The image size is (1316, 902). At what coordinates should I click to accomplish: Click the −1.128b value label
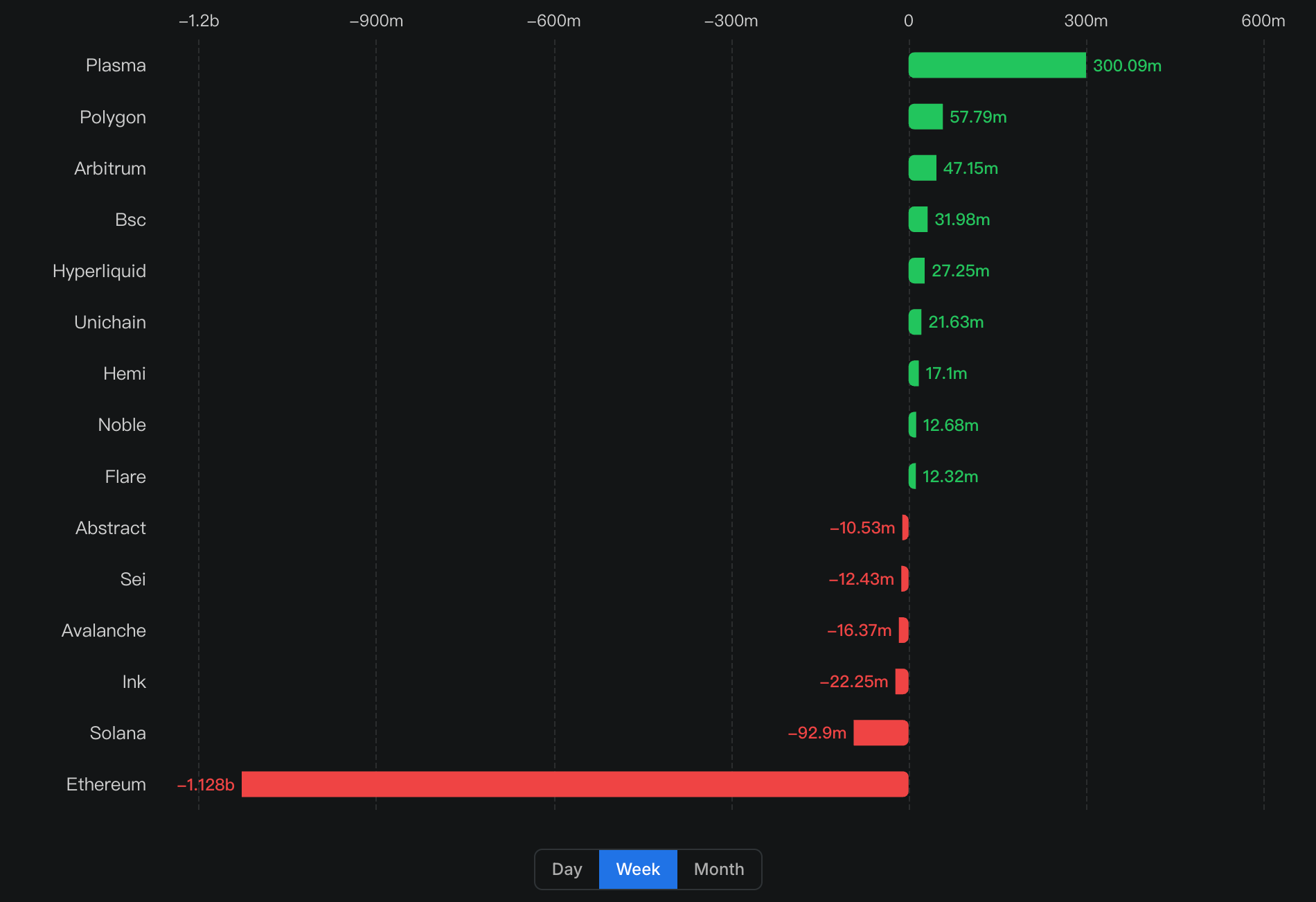point(206,784)
